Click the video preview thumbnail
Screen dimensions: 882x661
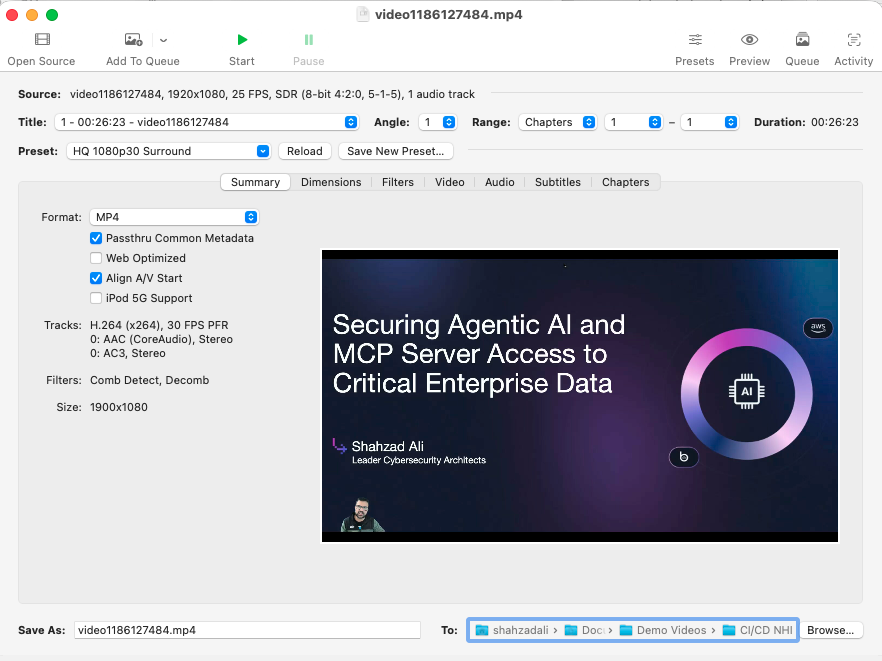pos(579,396)
